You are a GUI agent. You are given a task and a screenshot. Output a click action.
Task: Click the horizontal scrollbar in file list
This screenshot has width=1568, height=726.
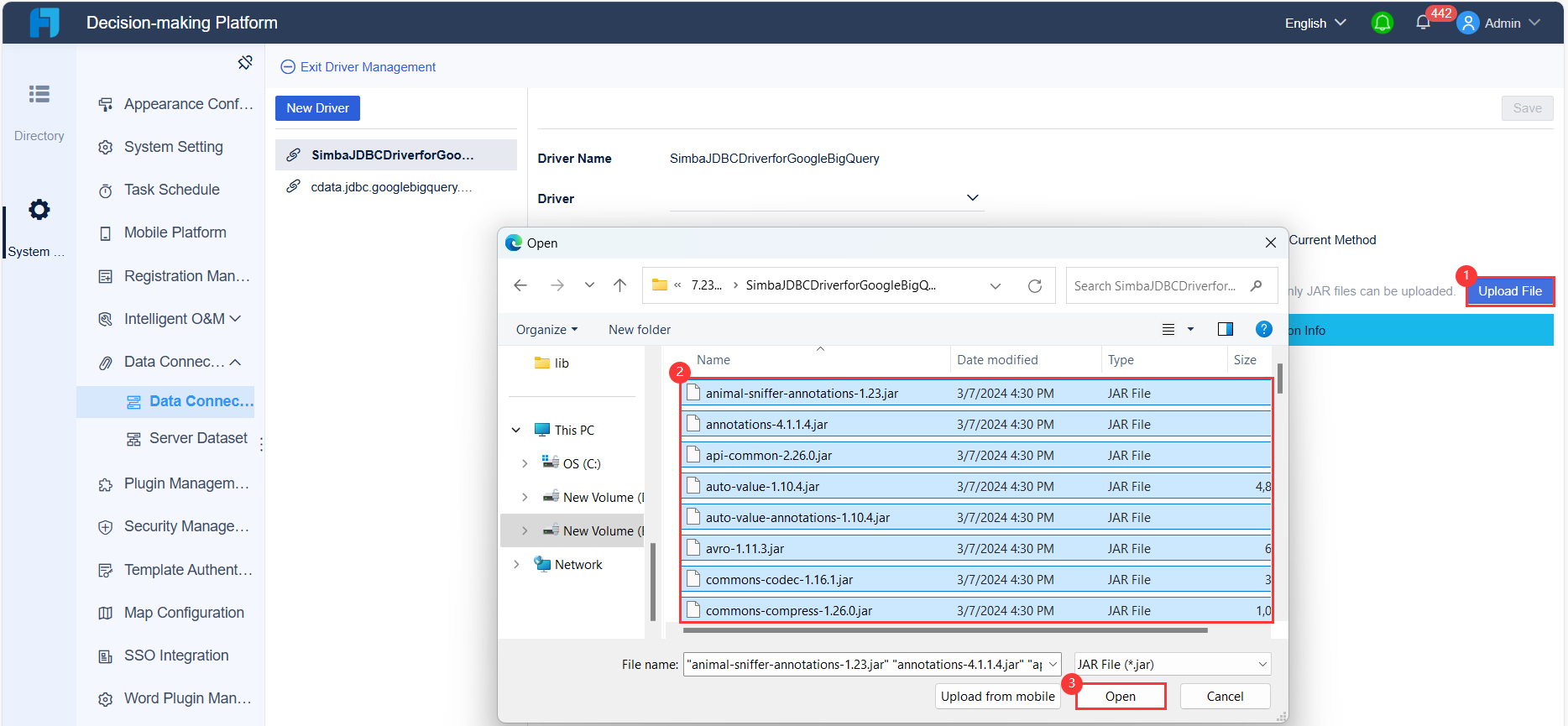945,629
